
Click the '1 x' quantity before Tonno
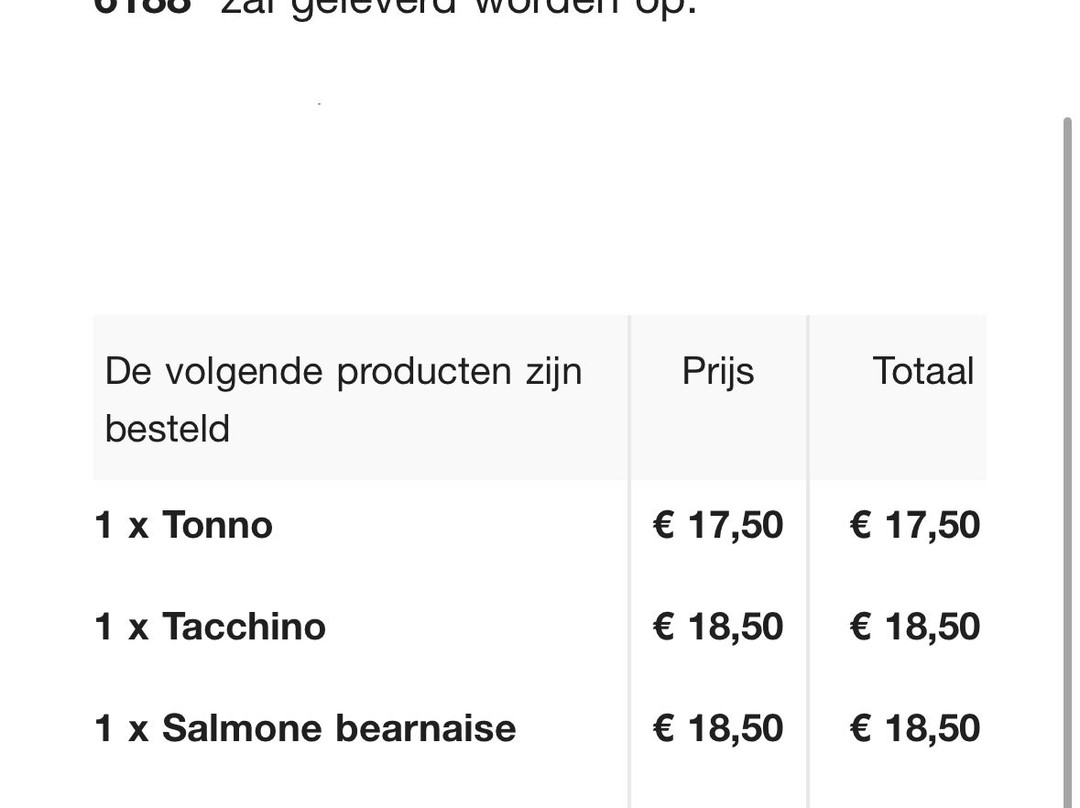coord(121,525)
